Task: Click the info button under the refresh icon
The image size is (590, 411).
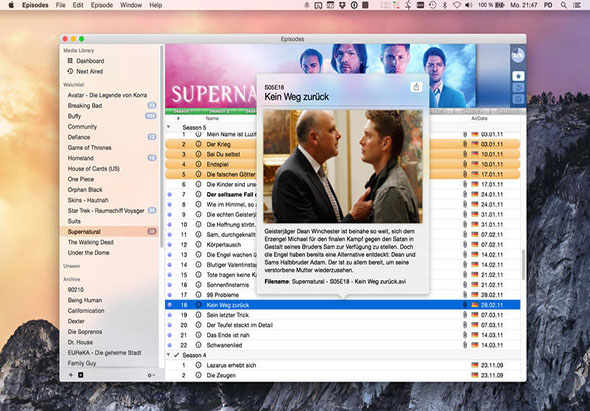Action: 518,99
